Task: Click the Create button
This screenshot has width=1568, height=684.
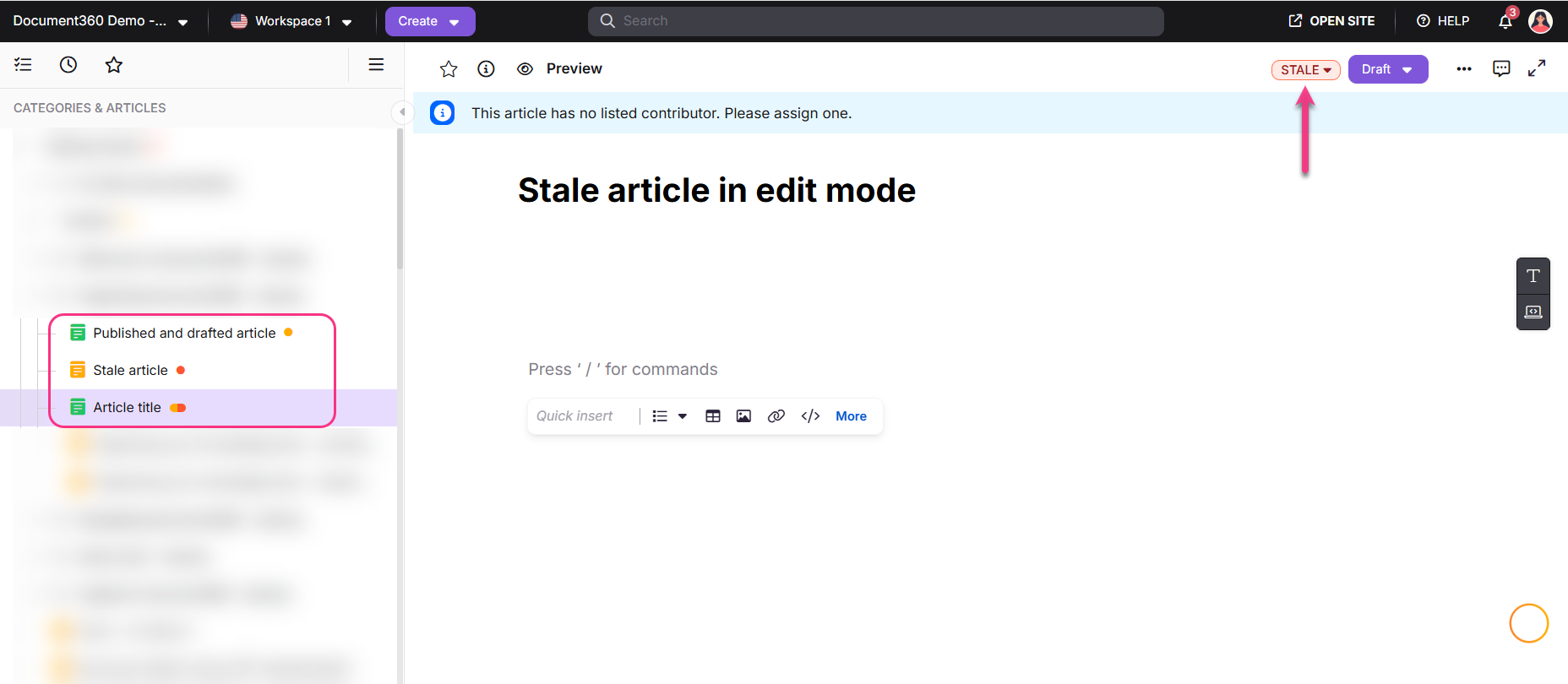Action: 430,21
